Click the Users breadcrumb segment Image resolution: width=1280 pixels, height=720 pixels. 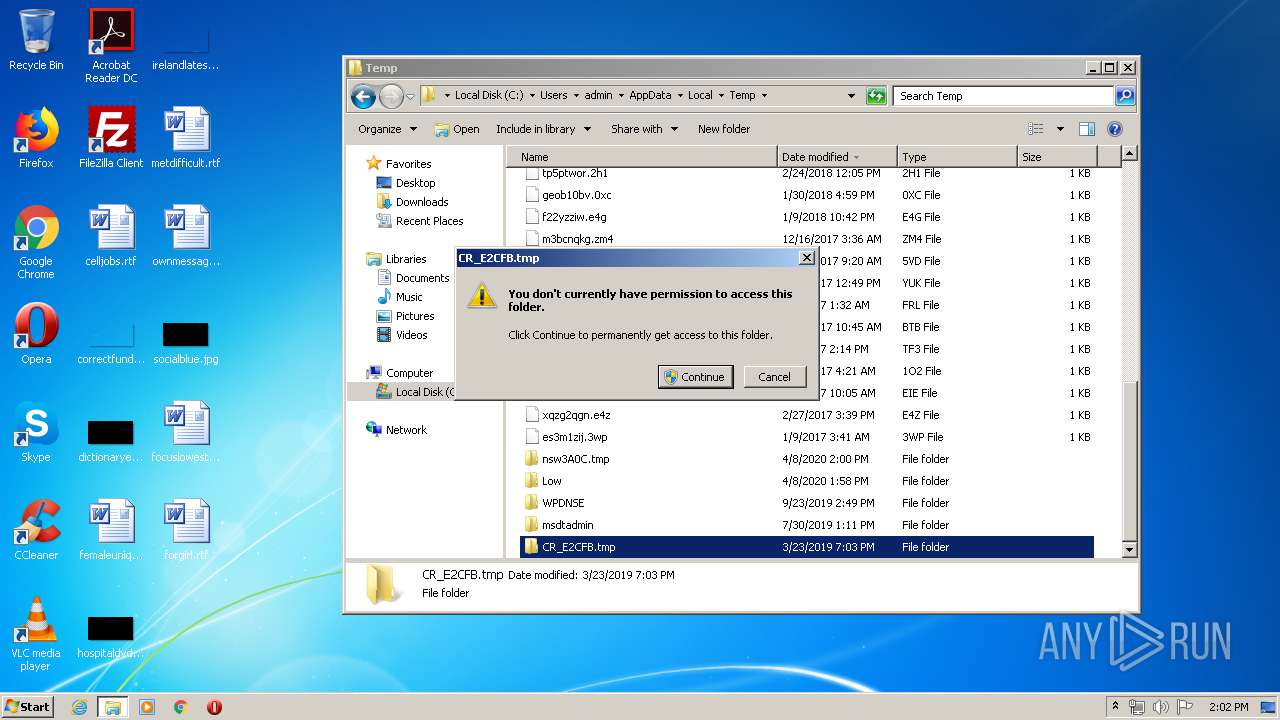554,96
